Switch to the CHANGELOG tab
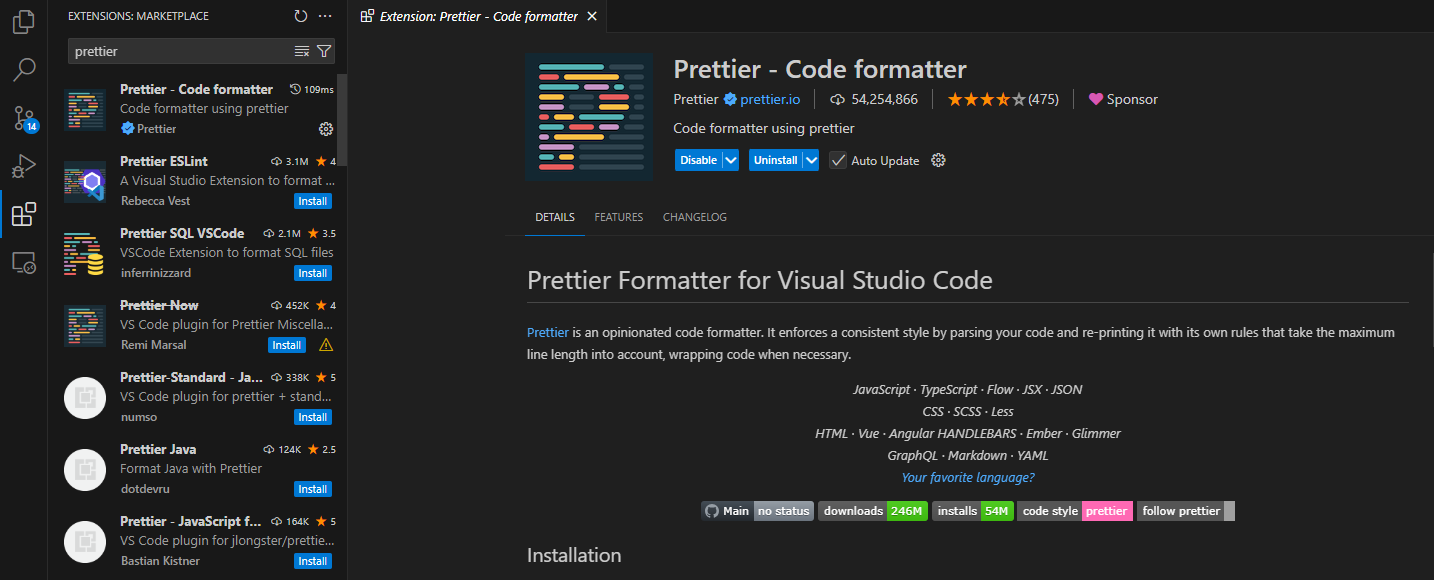The height and width of the screenshot is (580, 1434). pos(695,217)
